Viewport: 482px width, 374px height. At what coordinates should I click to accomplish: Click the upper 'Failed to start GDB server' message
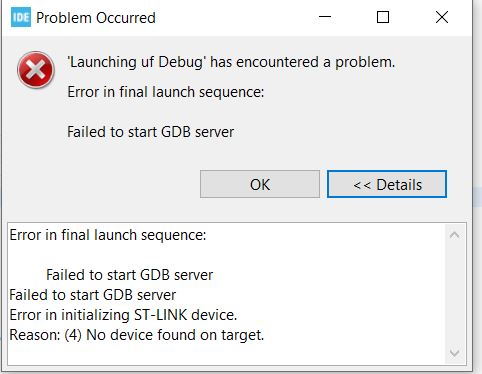(150, 132)
